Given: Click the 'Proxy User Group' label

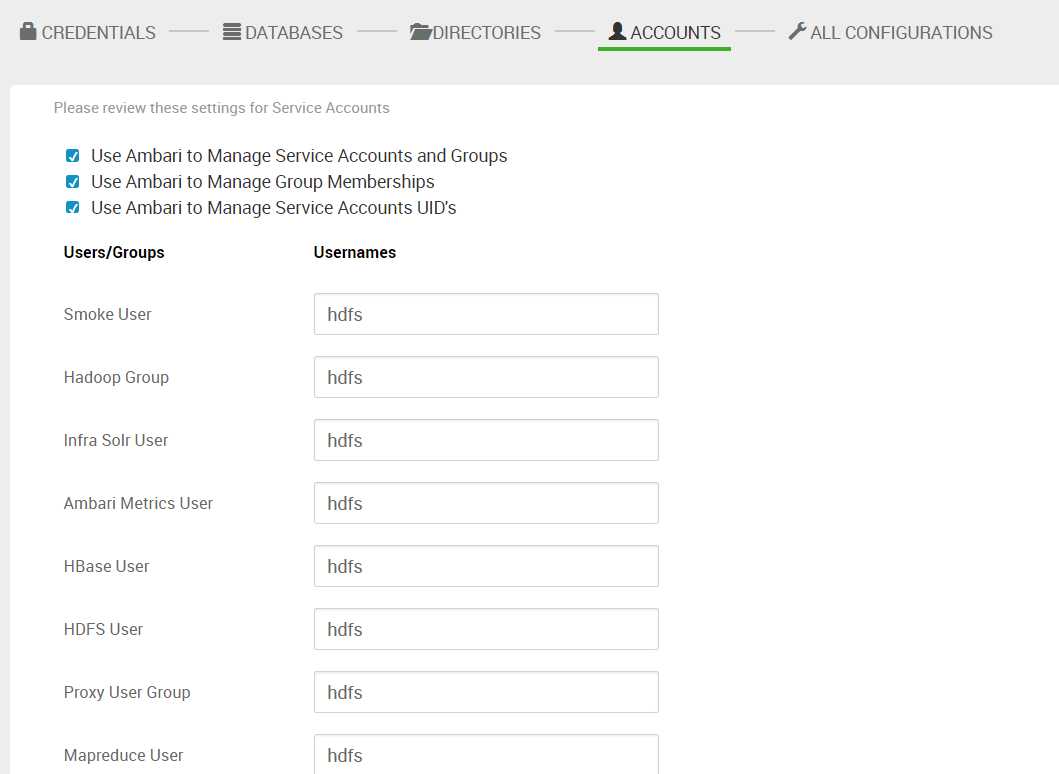Looking at the screenshot, I should 127,692.
